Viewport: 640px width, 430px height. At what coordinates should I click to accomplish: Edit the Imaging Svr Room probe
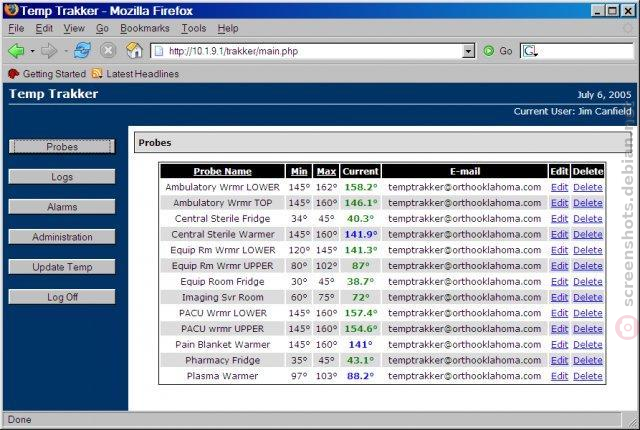point(559,297)
